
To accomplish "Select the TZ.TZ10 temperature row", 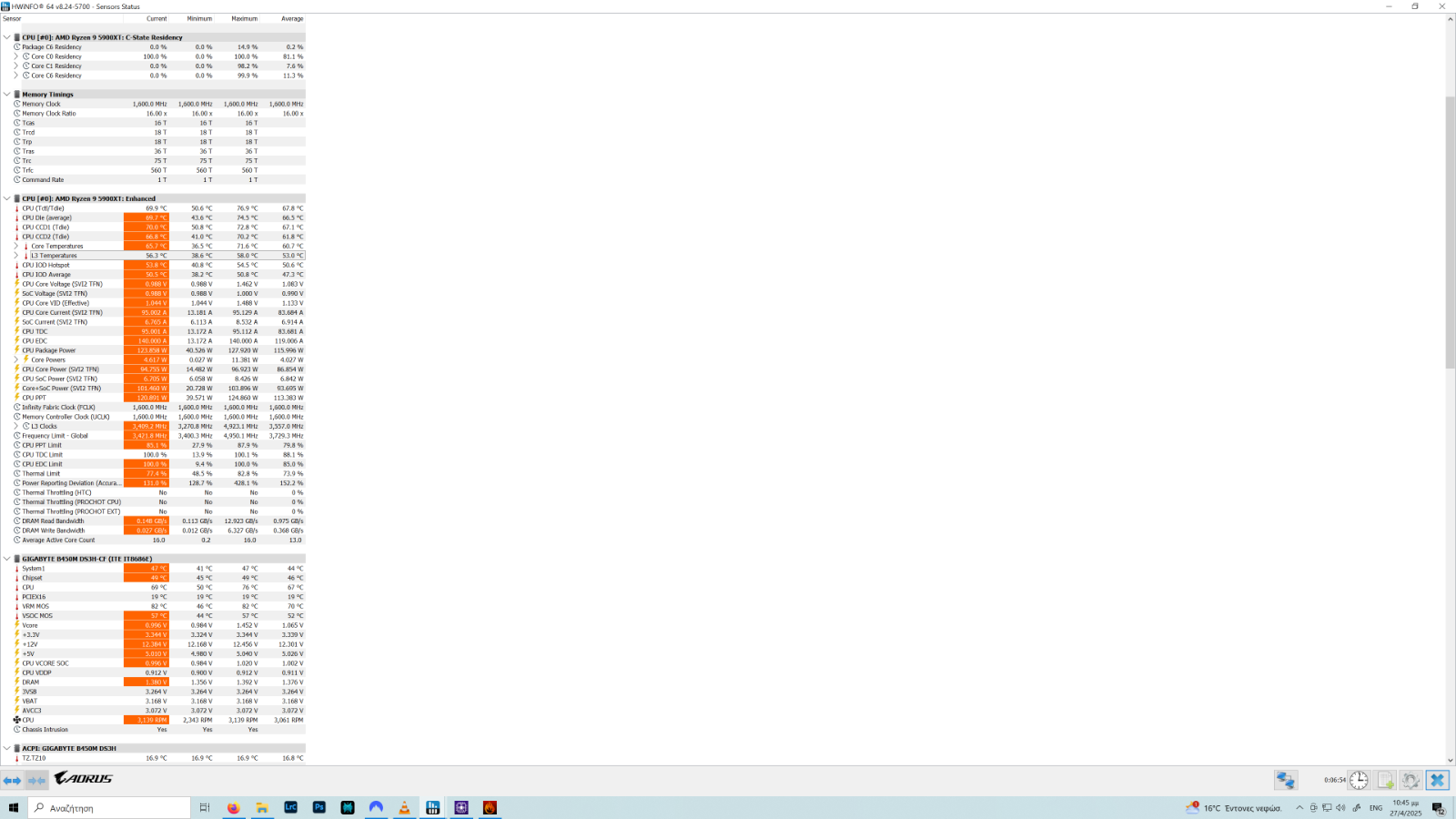I will (x=153, y=757).
